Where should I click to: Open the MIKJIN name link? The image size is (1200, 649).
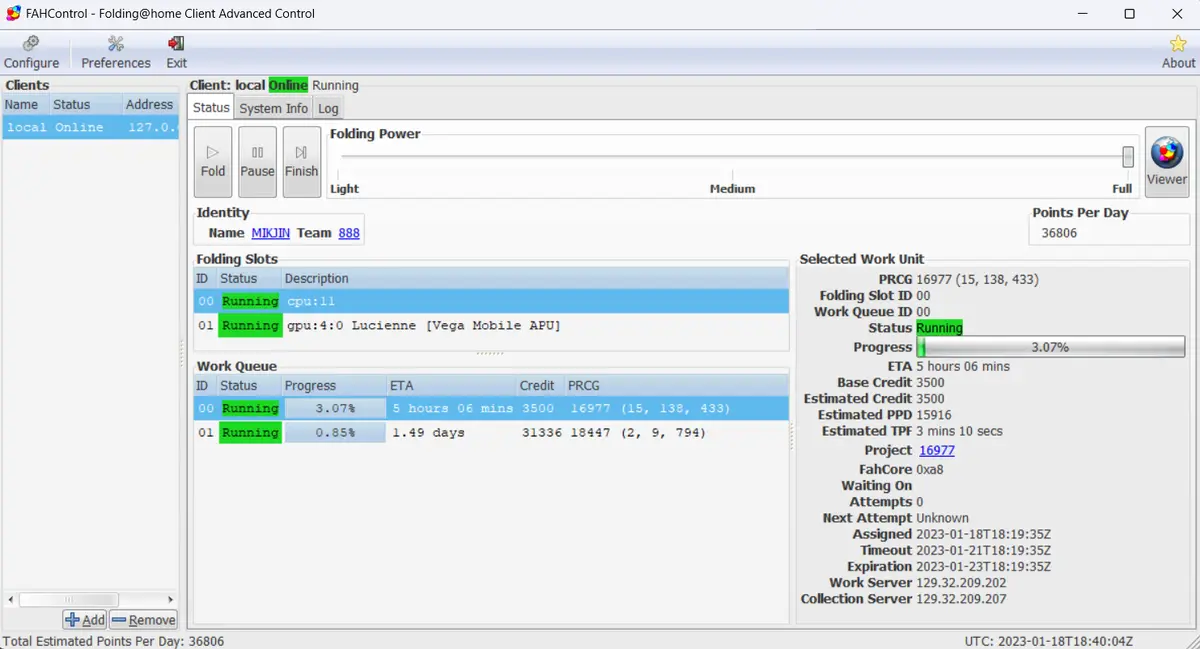tap(270, 233)
